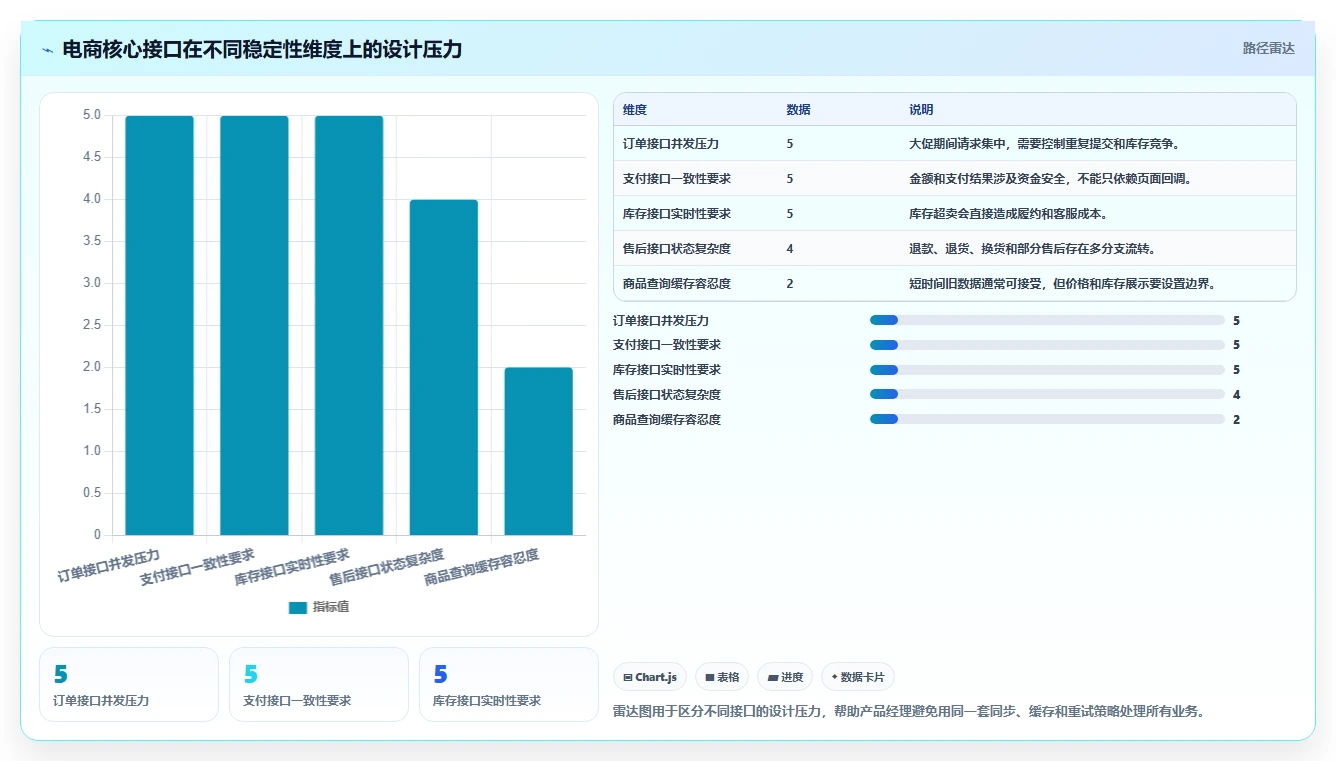Click the 维度 column header
The width and height of the screenshot is (1336, 761).
pyautogui.click(x=634, y=110)
